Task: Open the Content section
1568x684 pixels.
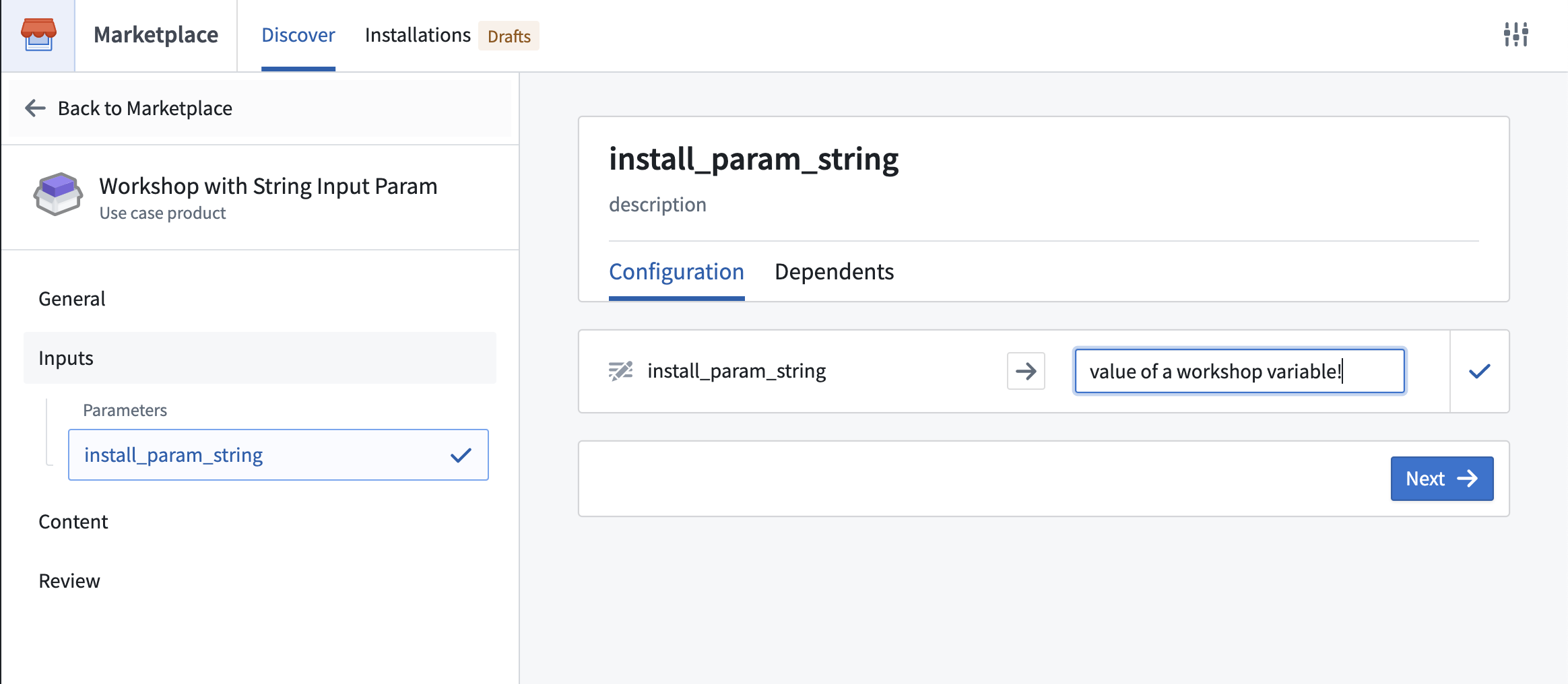Action: pos(260,522)
